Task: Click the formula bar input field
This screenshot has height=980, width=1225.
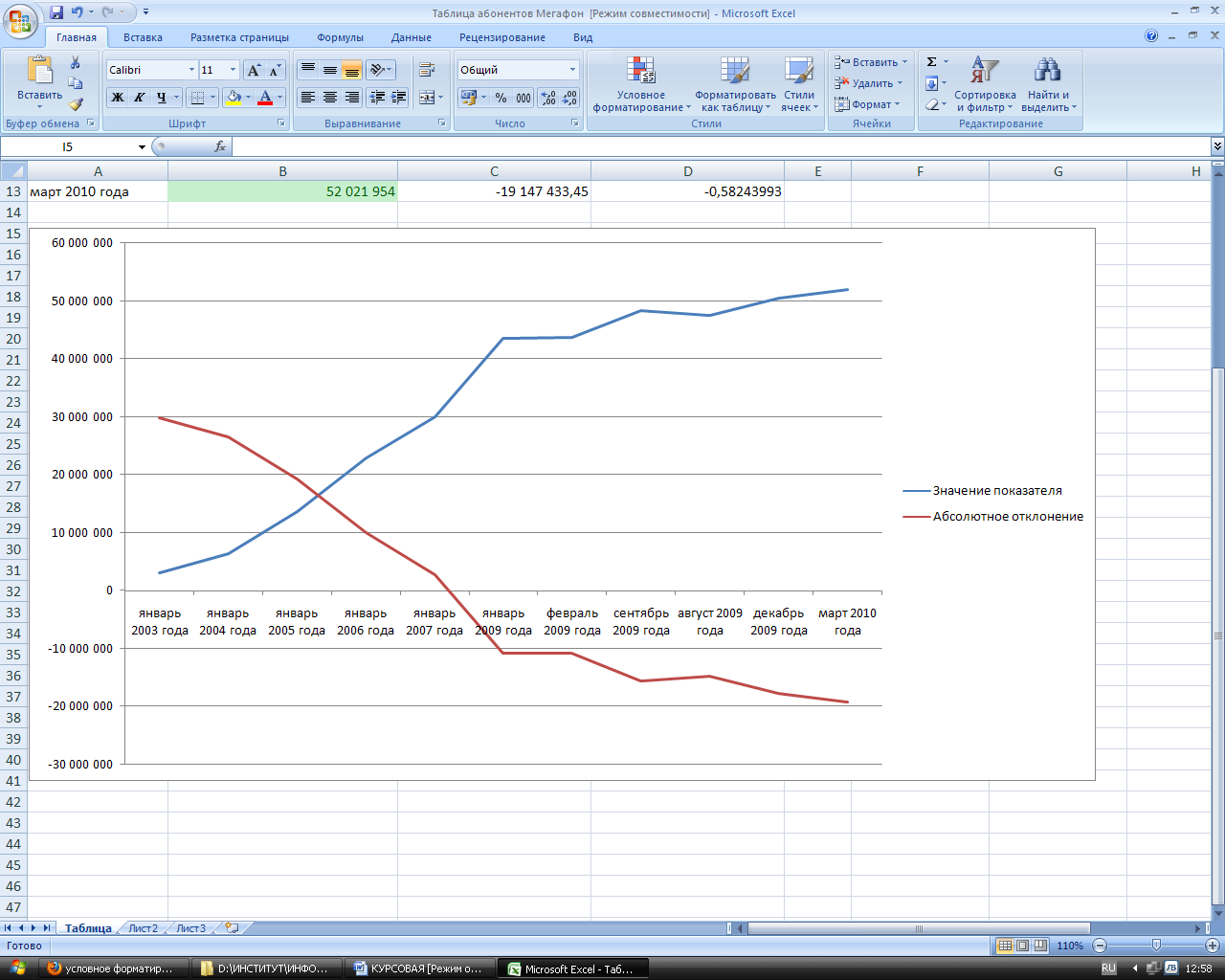Action: 722,146
